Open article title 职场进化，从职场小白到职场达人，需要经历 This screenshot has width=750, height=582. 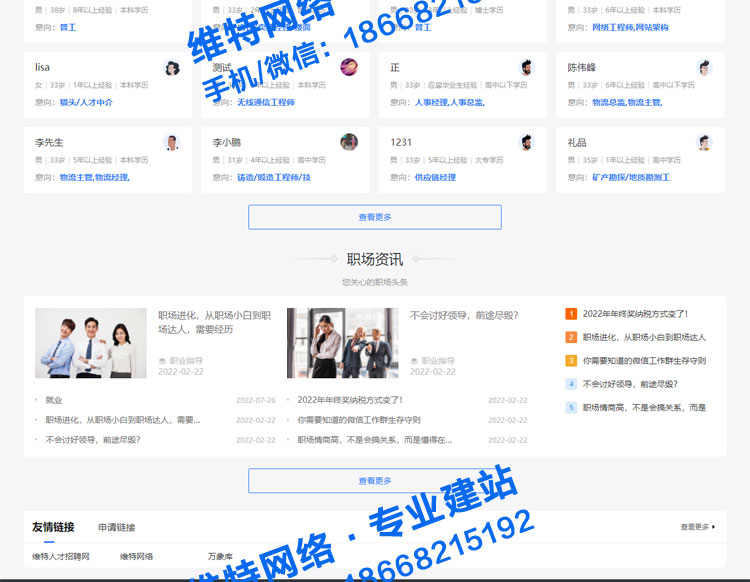coord(214,322)
